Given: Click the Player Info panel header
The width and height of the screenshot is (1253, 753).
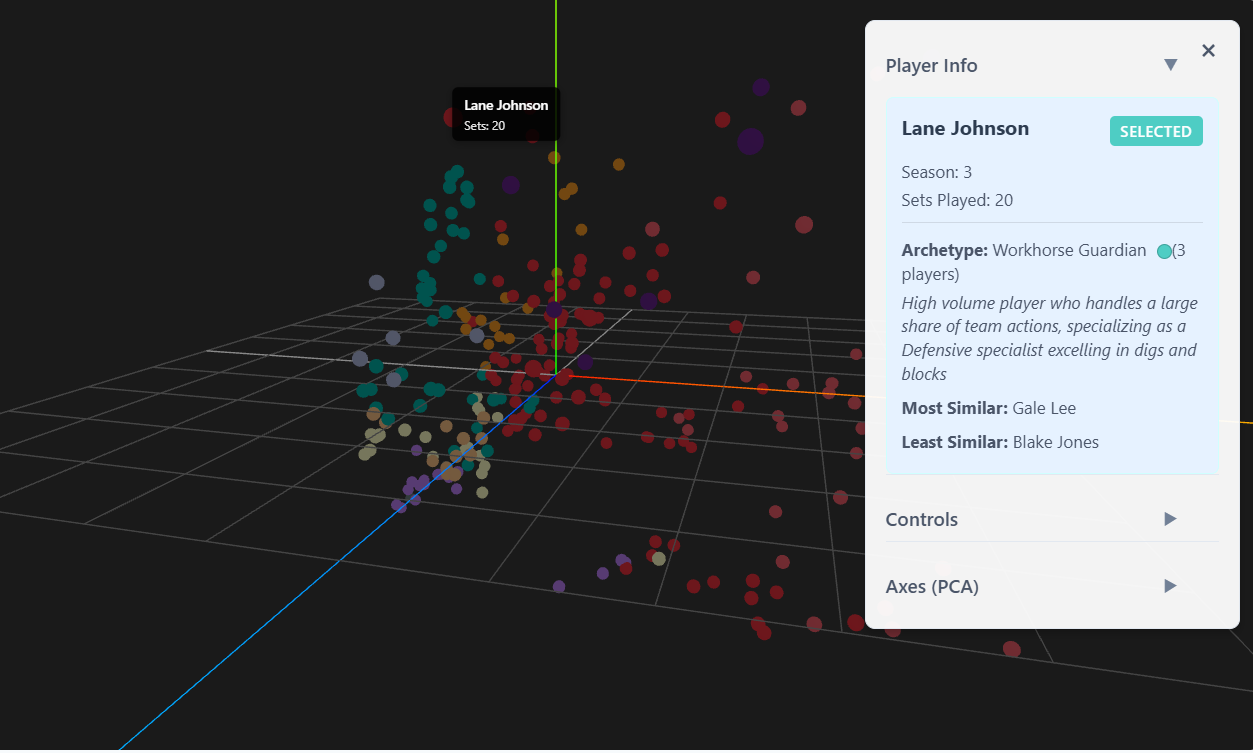Looking at the screenshot, I should 931,65.
